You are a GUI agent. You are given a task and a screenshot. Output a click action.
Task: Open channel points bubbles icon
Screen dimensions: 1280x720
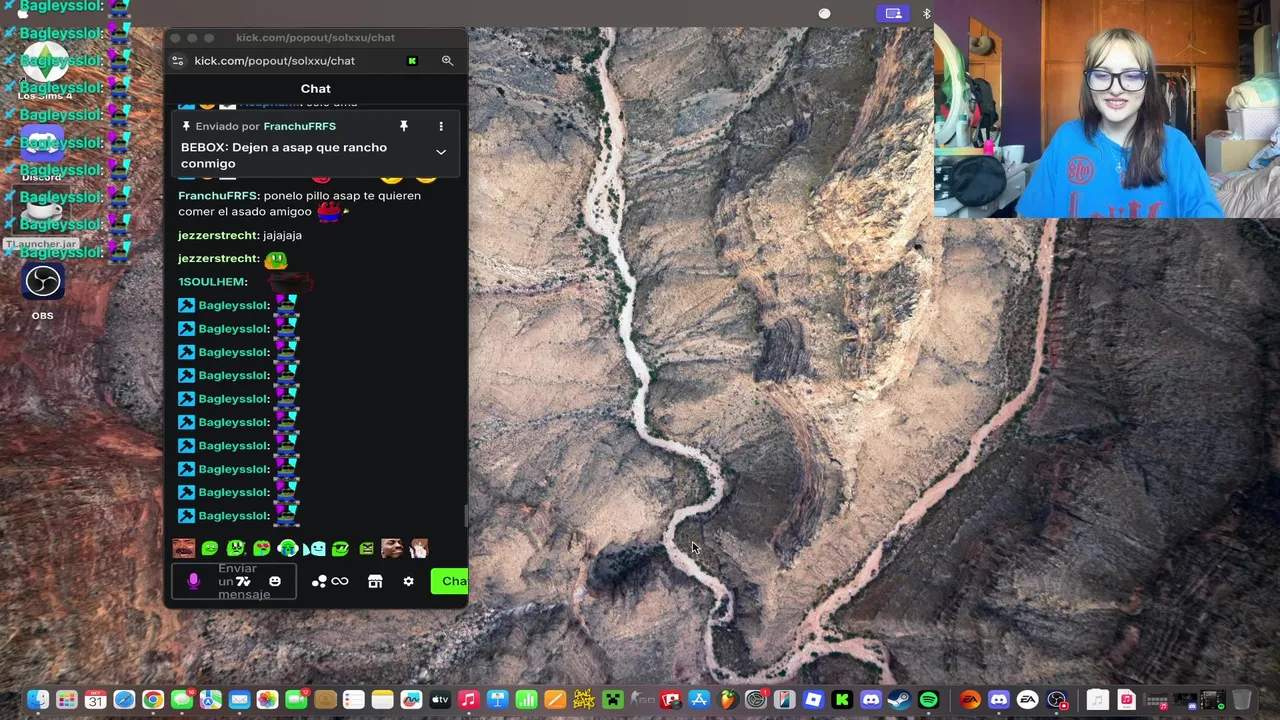click(319, 581)
